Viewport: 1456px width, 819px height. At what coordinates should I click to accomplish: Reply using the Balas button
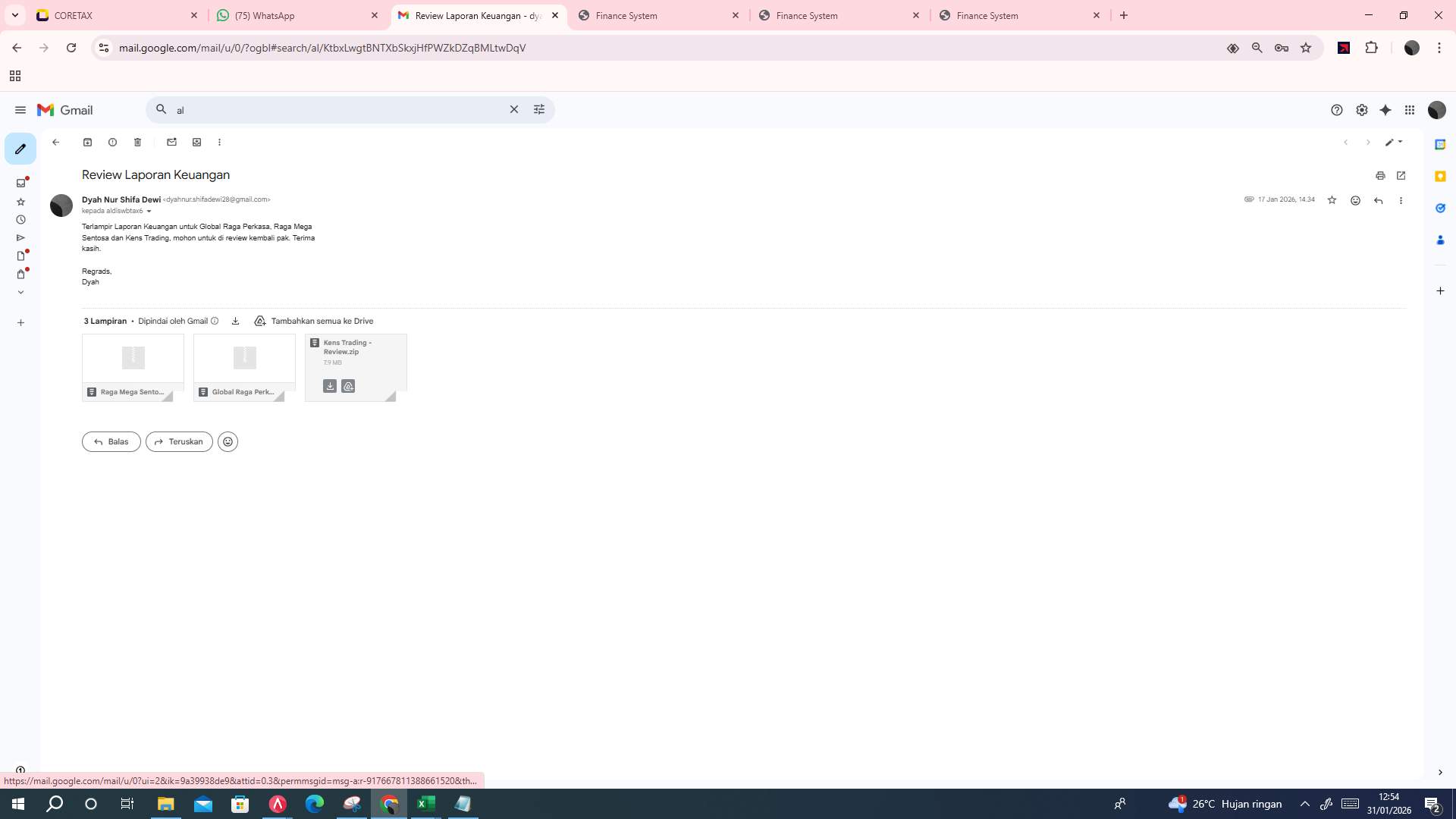111,441
